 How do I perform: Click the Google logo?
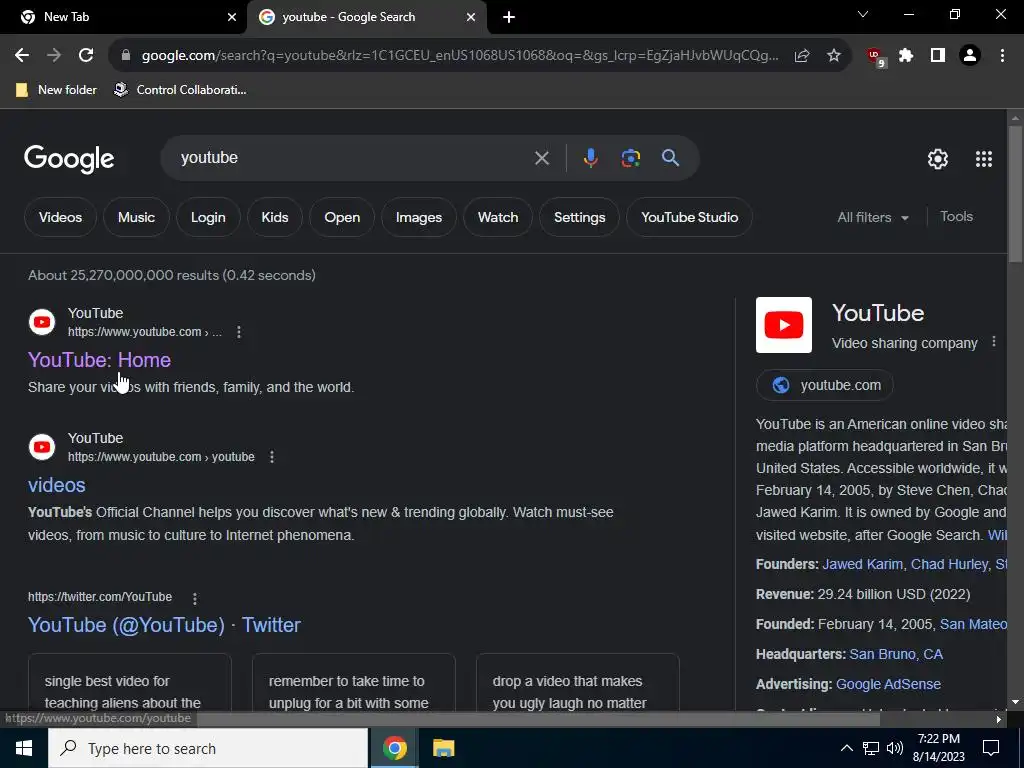tap(69, 159)
